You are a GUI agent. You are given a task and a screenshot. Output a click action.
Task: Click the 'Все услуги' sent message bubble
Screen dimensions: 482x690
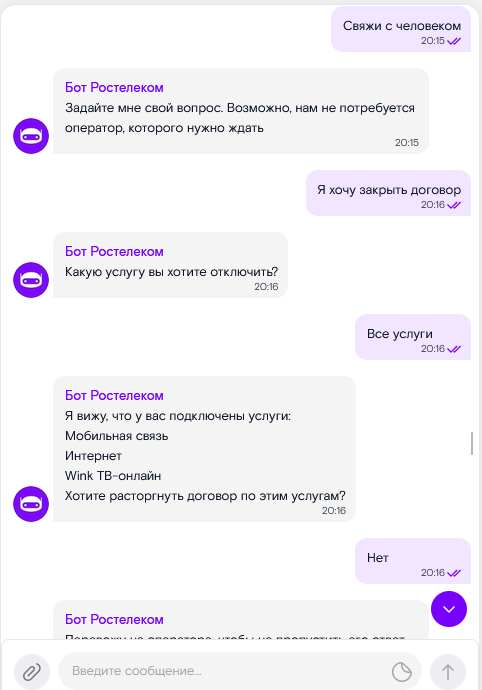tap(413, 337)
